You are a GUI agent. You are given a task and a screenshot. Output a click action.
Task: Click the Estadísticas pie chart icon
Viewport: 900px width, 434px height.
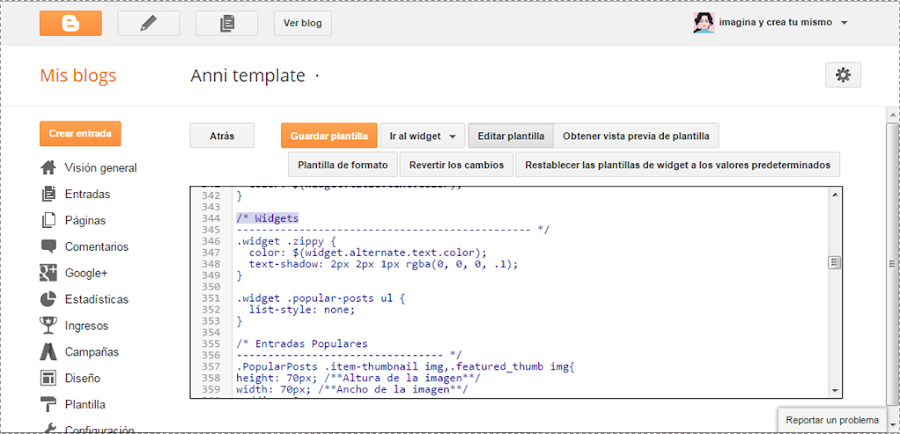click(x=48, y=299)
